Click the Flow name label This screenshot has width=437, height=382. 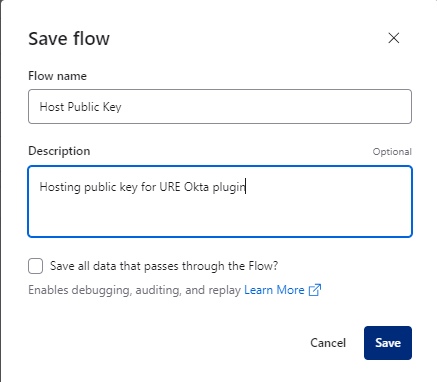57,76
